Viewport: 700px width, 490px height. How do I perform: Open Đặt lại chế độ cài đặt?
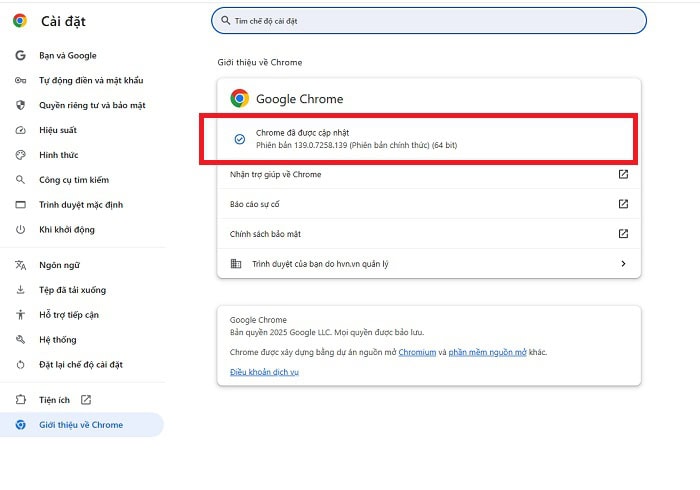click(x=81, y=365)
